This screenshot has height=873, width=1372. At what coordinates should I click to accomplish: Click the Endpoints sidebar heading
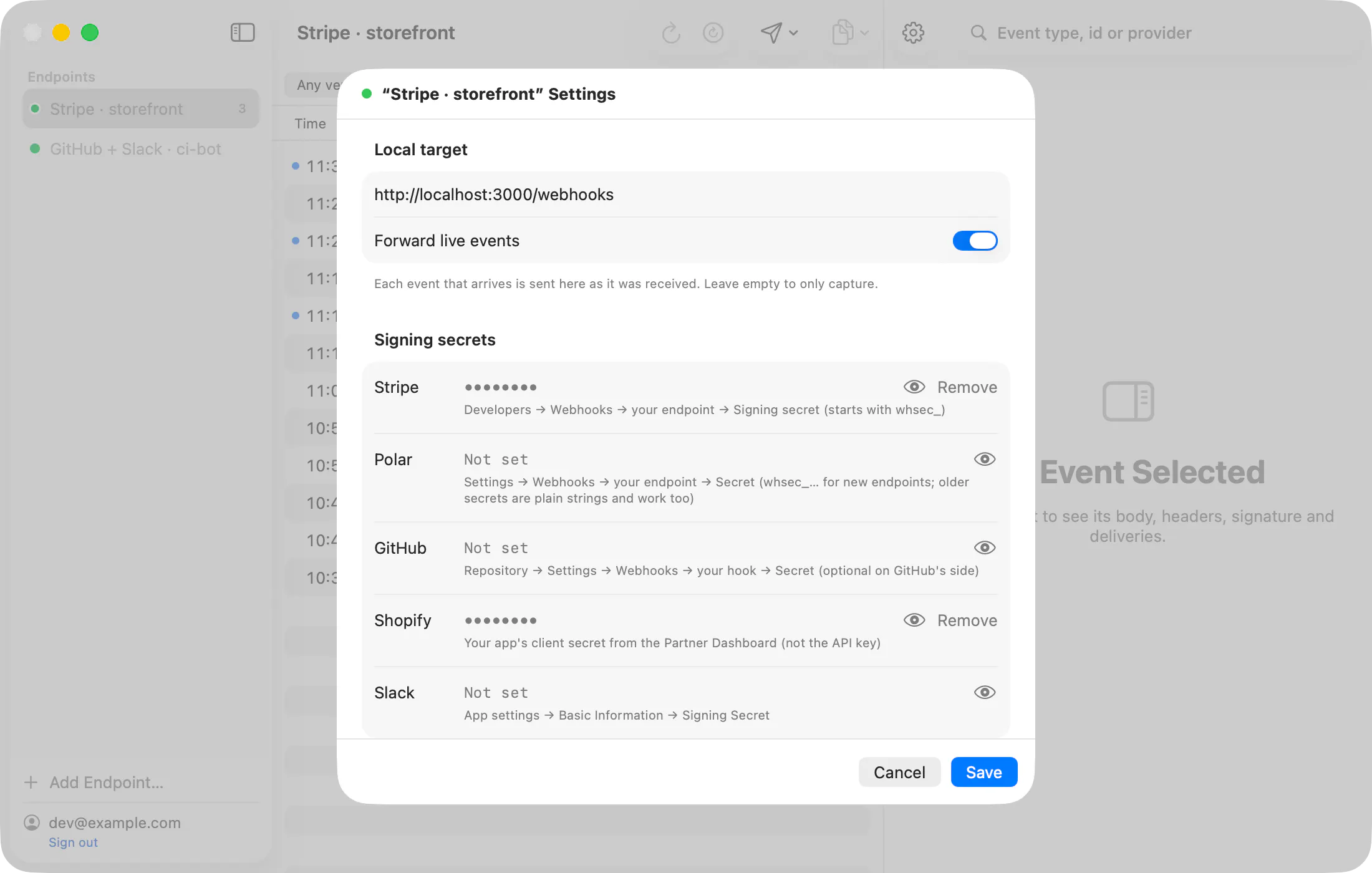(61, 77)
